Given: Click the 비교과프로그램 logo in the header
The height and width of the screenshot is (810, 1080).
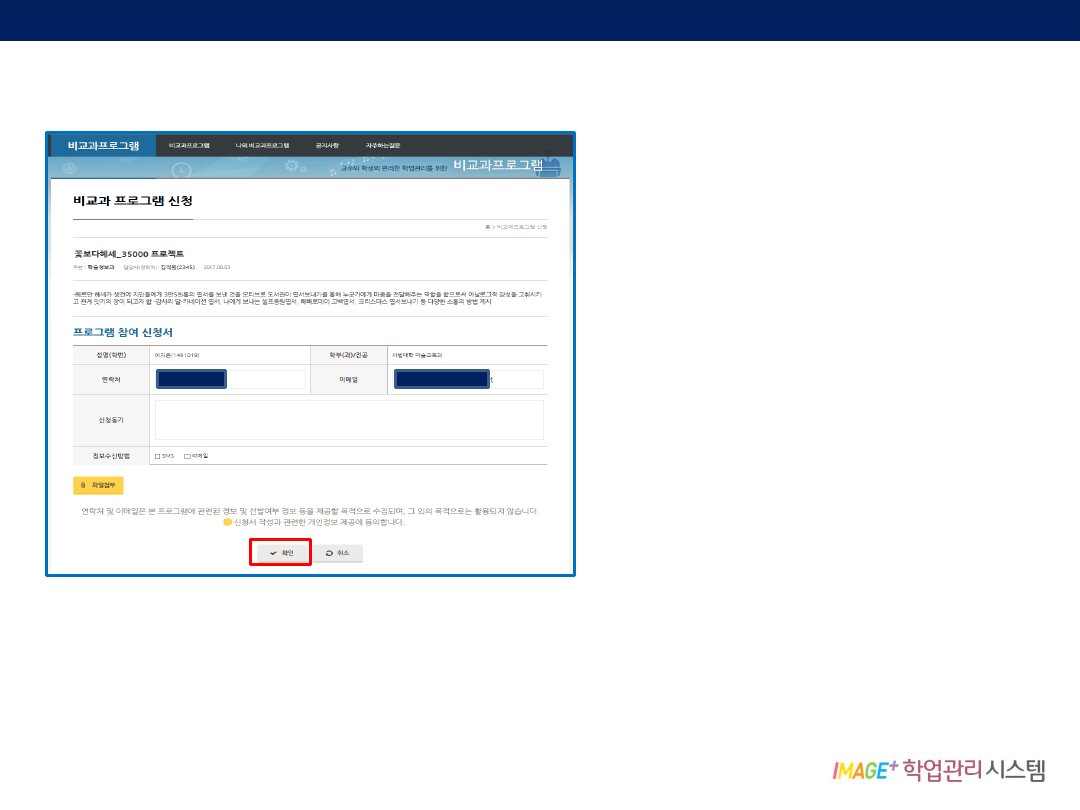Looking at the screenshot, I should tap(103, 145).
